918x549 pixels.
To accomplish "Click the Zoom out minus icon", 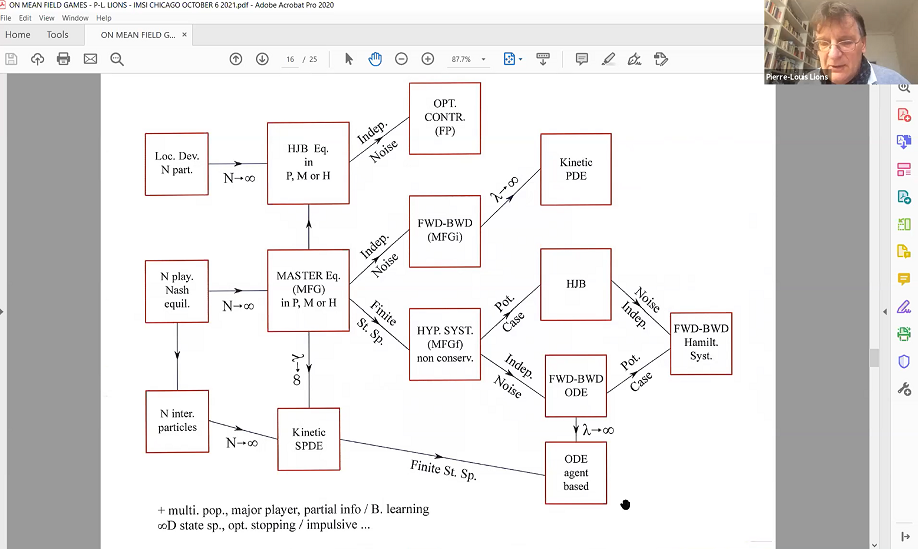I will [401, 59].
